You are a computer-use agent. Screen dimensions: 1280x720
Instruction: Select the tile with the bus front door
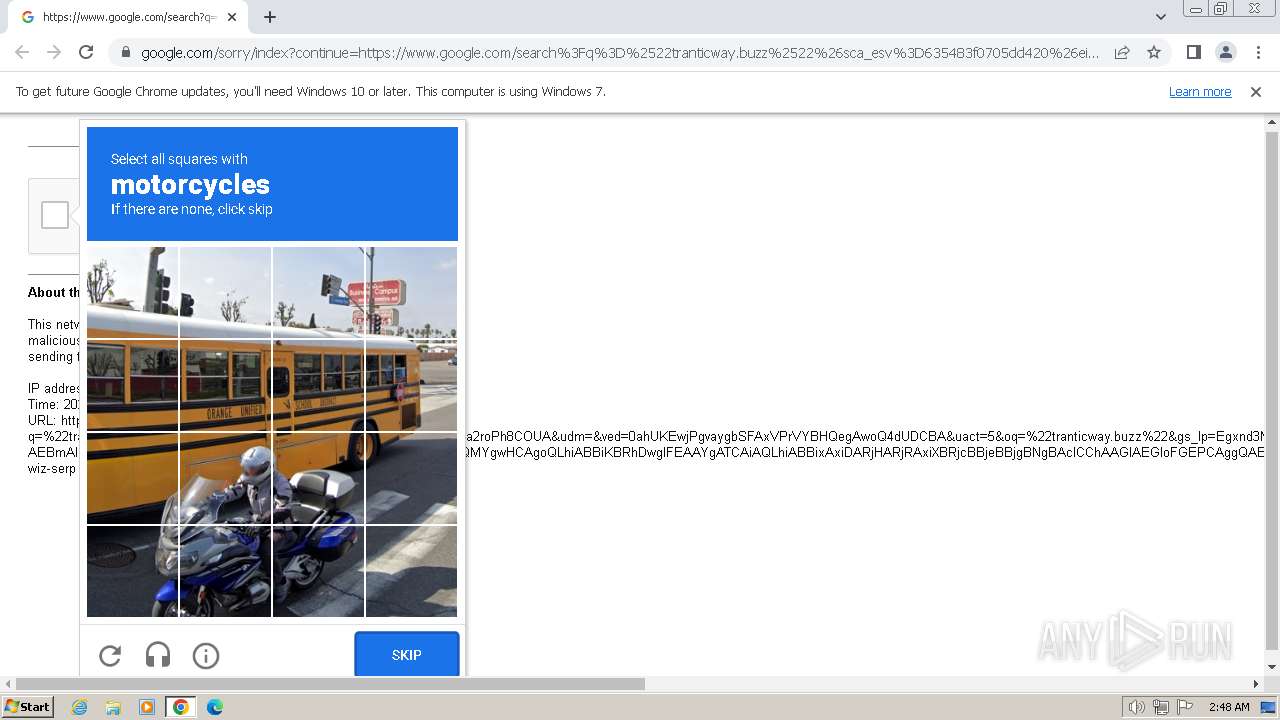click(411, 385)
